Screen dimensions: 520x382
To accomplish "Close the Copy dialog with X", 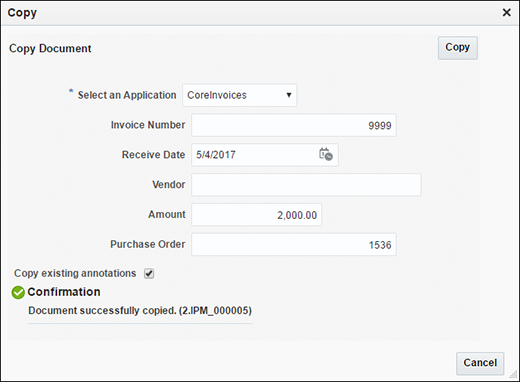I will coord(506,13).
